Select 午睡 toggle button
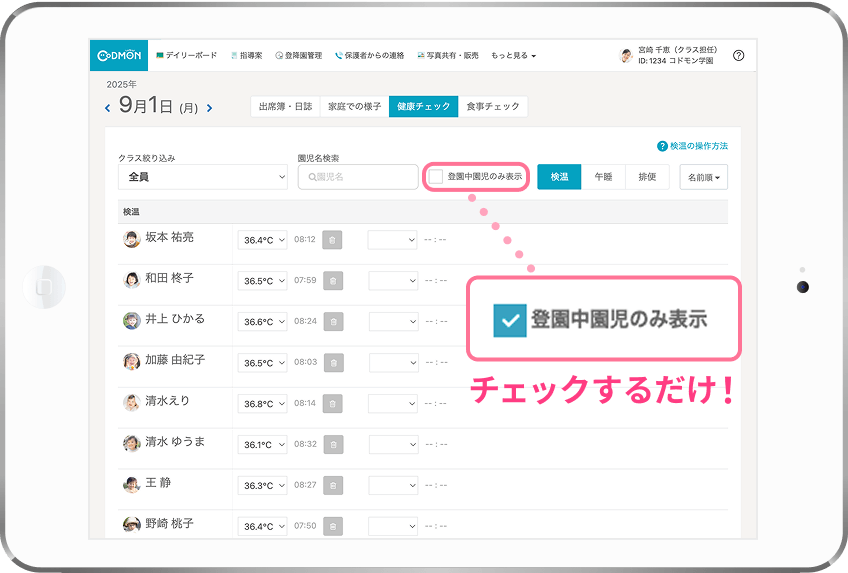848x573 pixels. tap(603, 177)
